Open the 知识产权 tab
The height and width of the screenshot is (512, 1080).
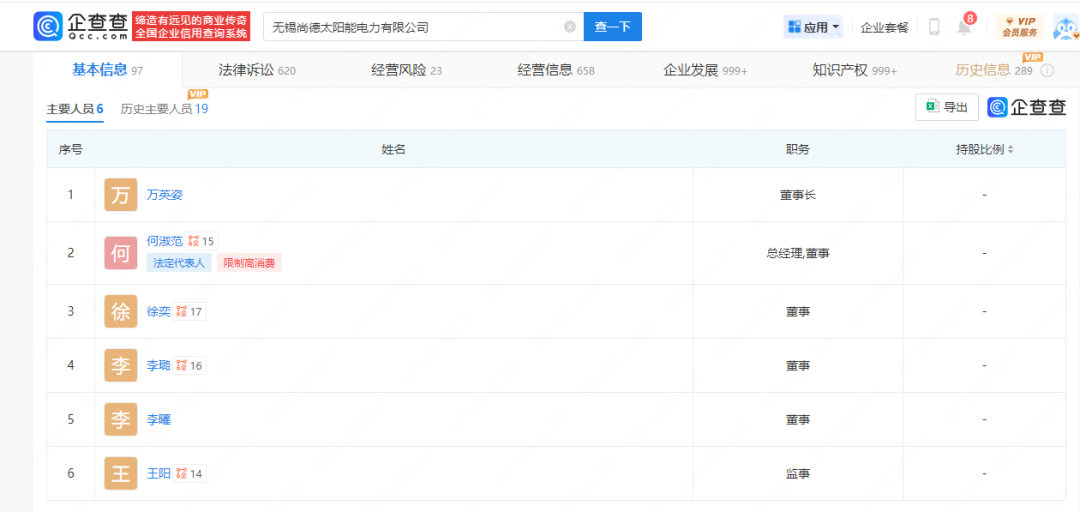(x=854, y=70)
